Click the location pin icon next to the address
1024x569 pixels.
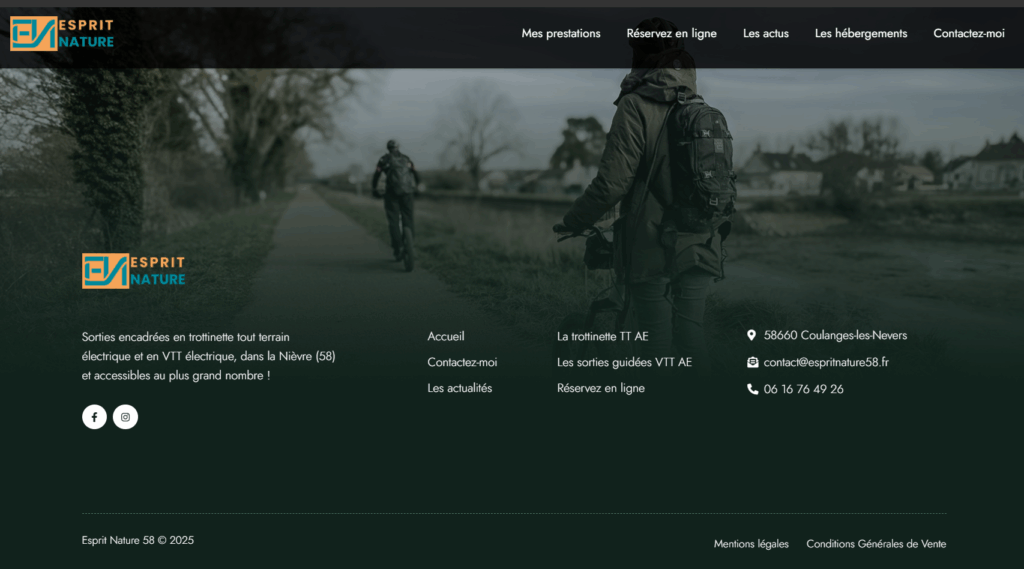(x=752, y=335)
